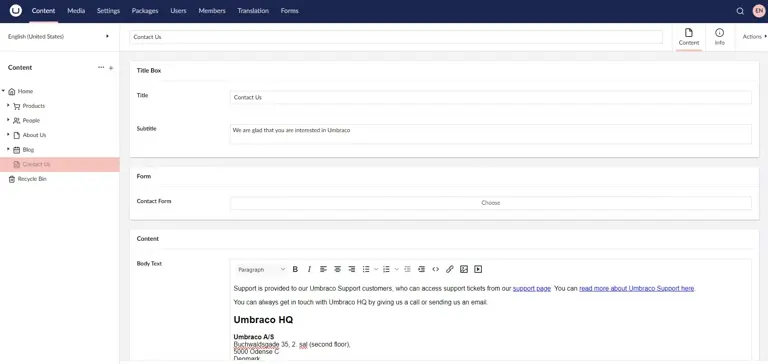
Task: Edit the Title input field
Action: click(x=491, y=97)
